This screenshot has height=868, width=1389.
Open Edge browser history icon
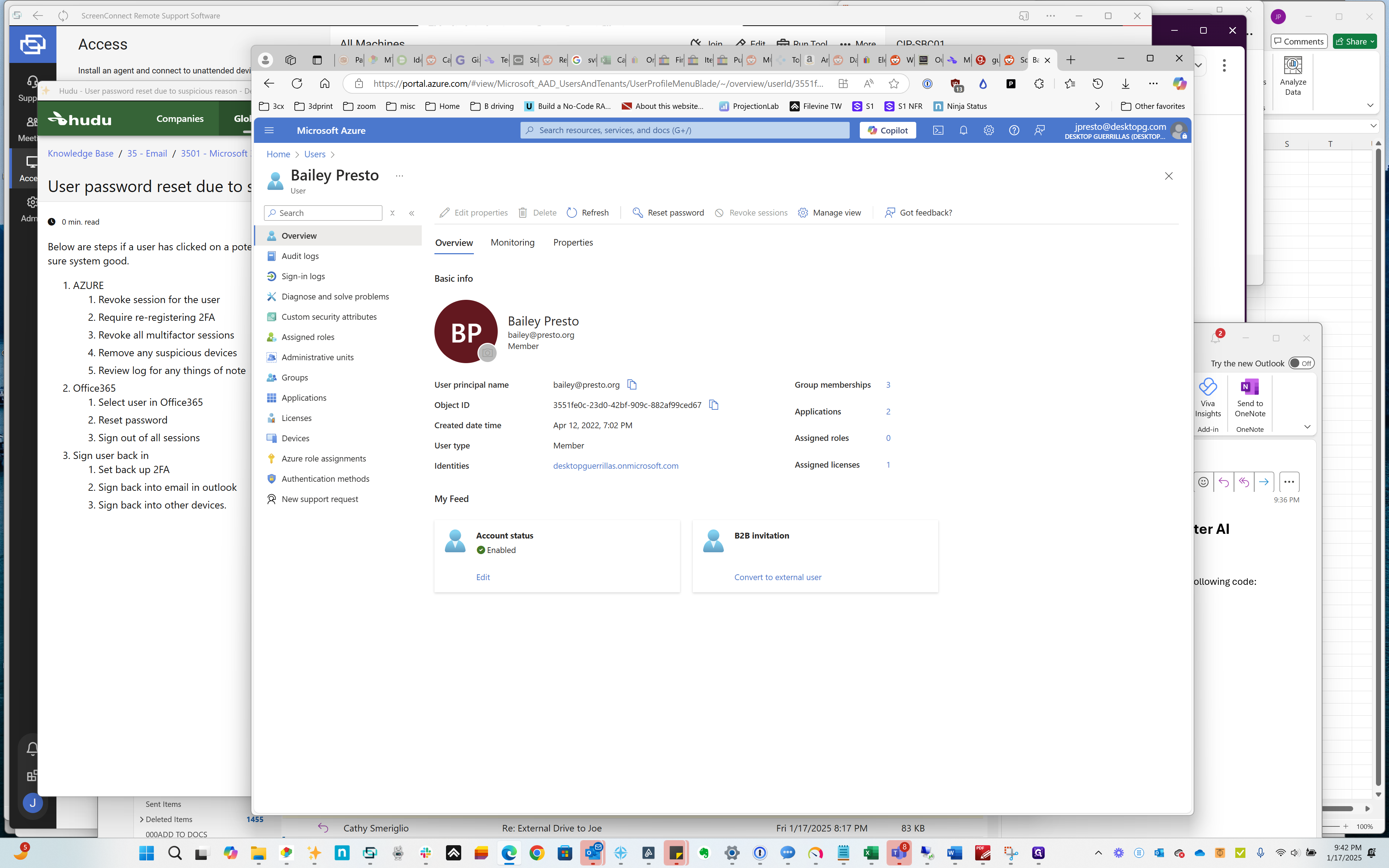tap(1097, 84)
